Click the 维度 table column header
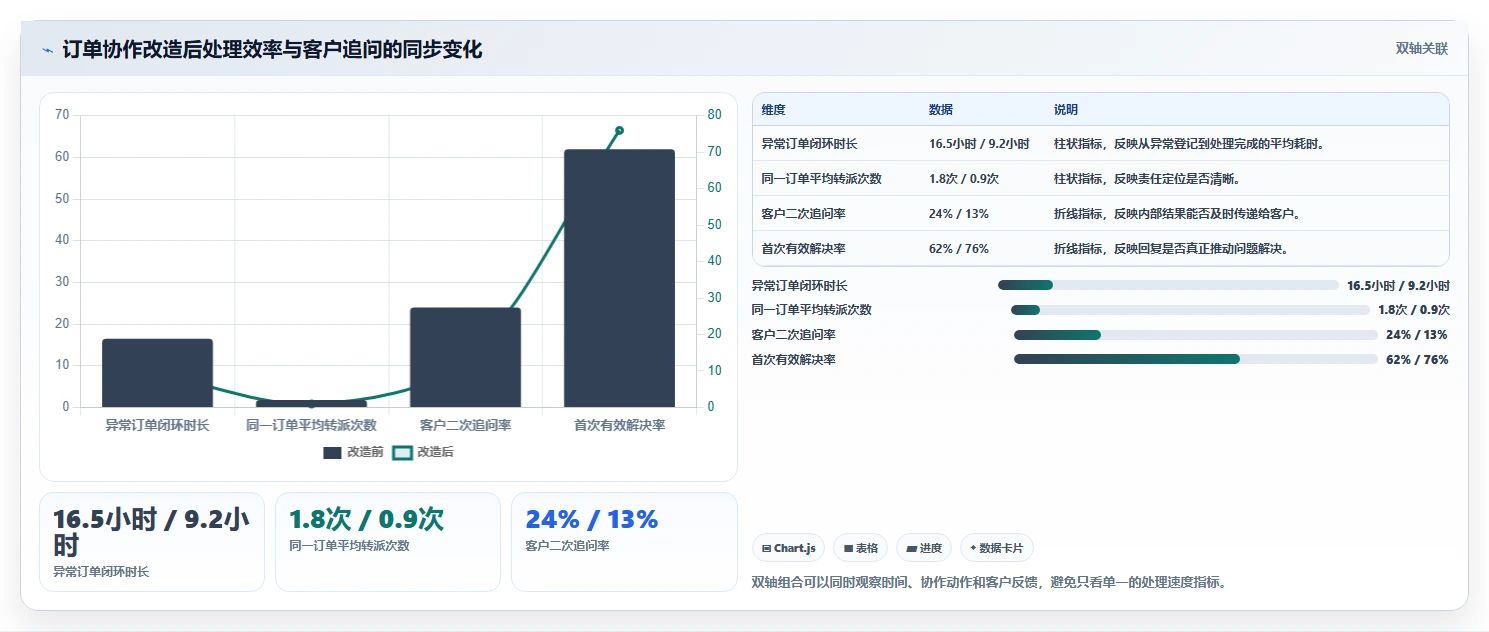Screen dimensions: 1489x632 pos(773,110)
